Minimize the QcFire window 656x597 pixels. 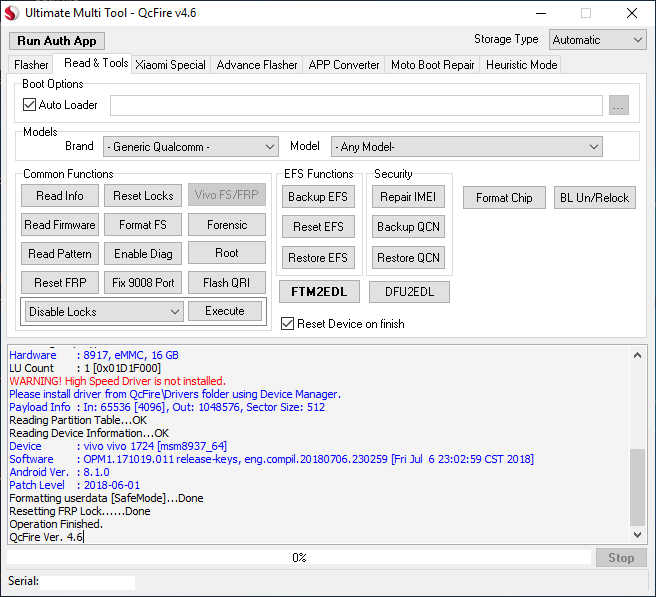coord(541,13)
